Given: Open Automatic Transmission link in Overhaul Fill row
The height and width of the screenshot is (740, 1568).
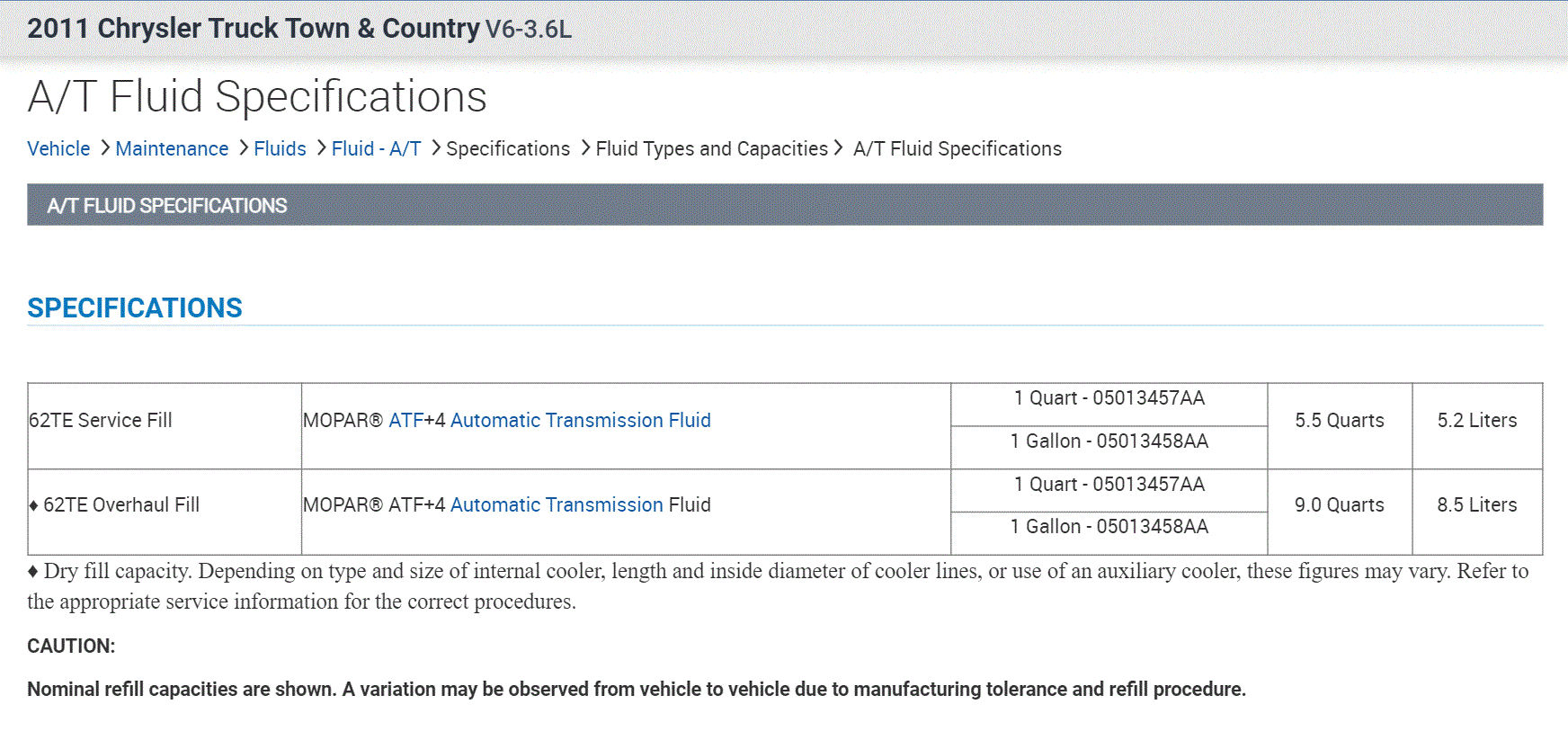Looking at the screenshot, I should point(557,504).
